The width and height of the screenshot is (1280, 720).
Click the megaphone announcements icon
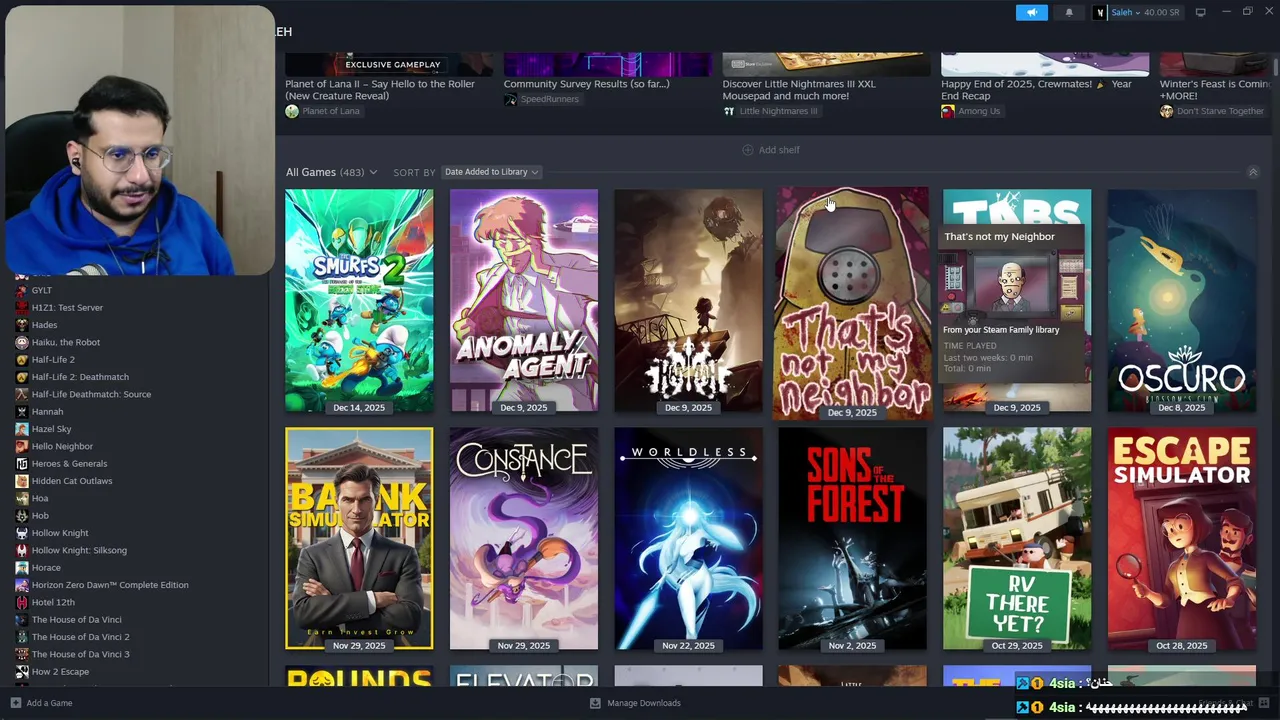tap(1031, 12)
